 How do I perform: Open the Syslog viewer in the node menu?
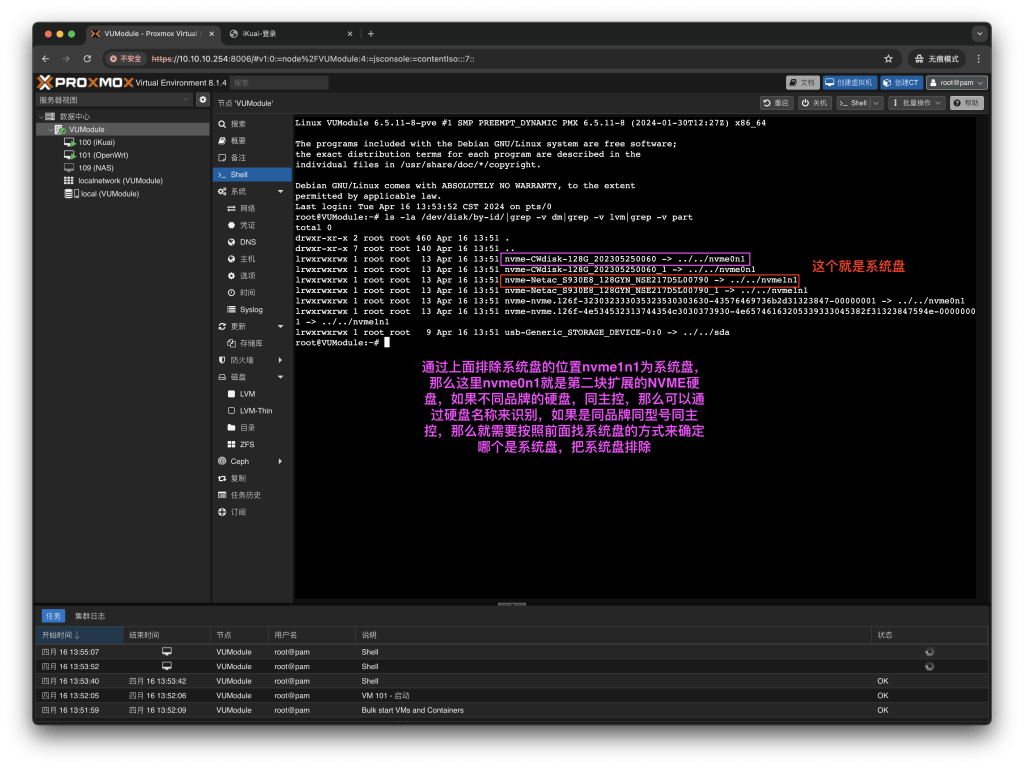[251, 309]
